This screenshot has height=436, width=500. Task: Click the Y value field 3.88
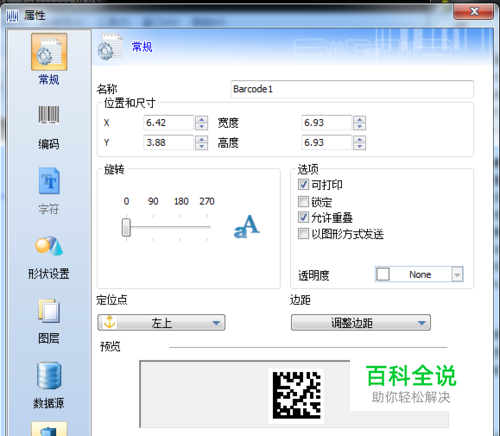[168, 143]
